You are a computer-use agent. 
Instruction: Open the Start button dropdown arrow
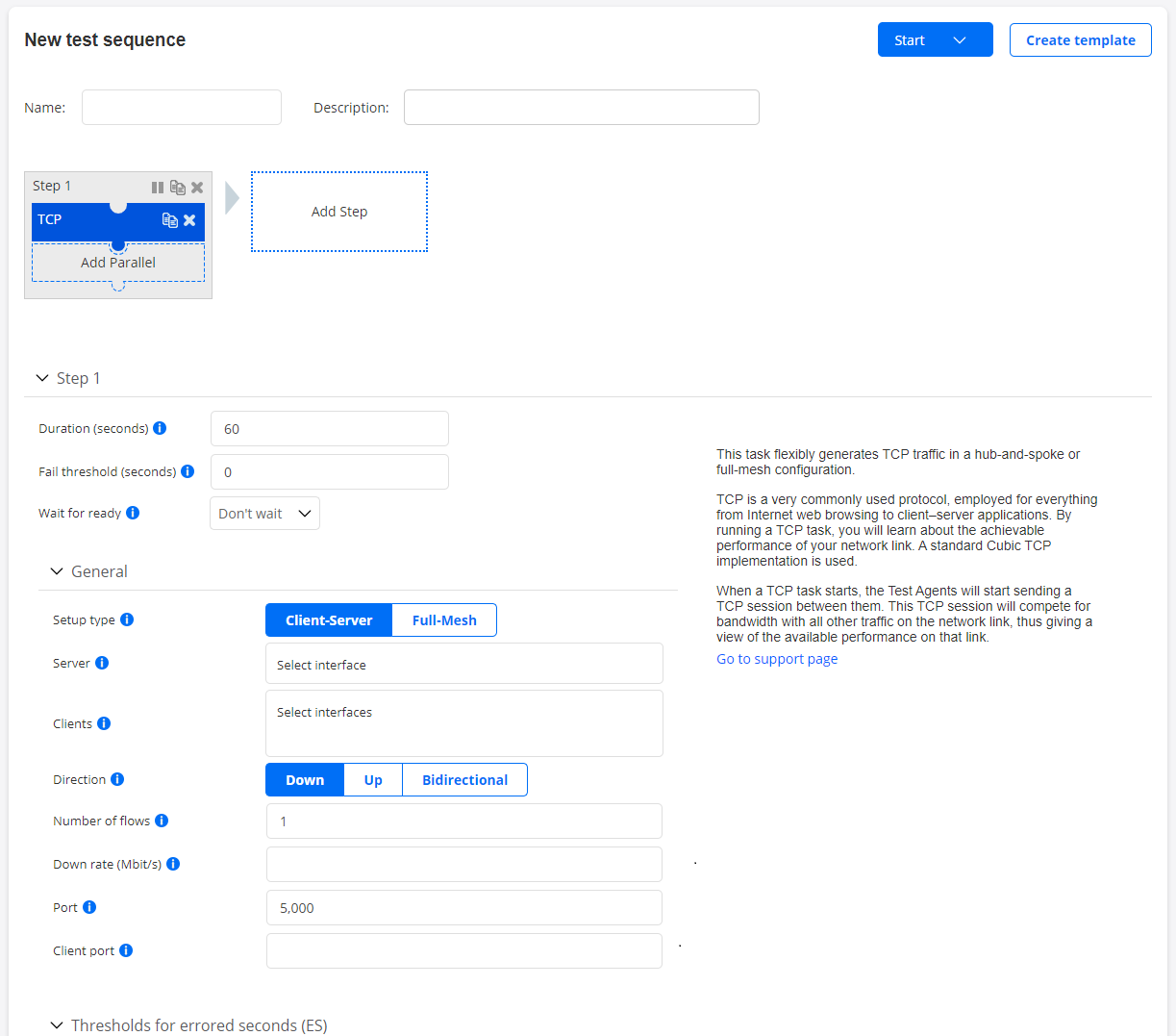(959, 39)
